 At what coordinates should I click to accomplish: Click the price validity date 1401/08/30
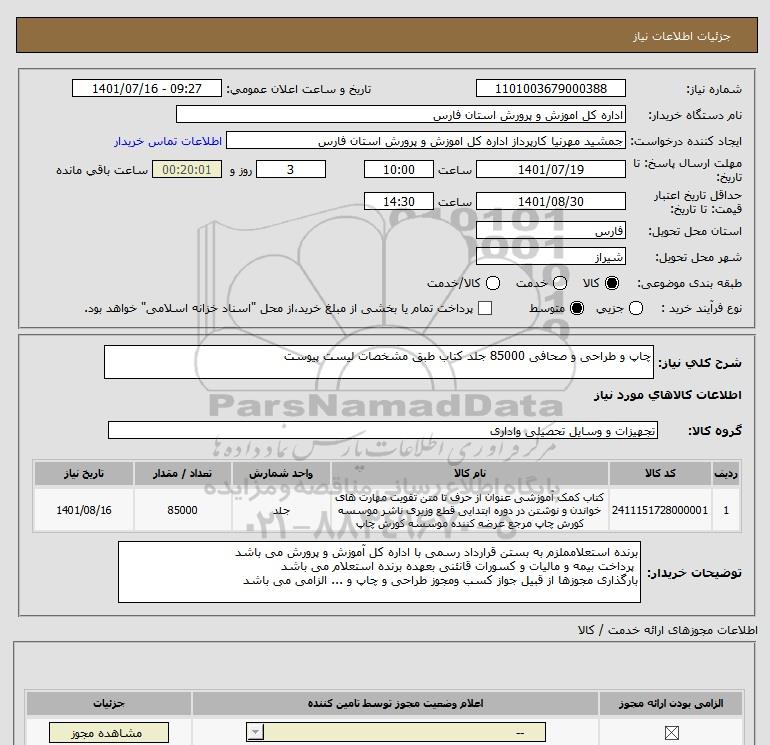click(x=550, y=201)
